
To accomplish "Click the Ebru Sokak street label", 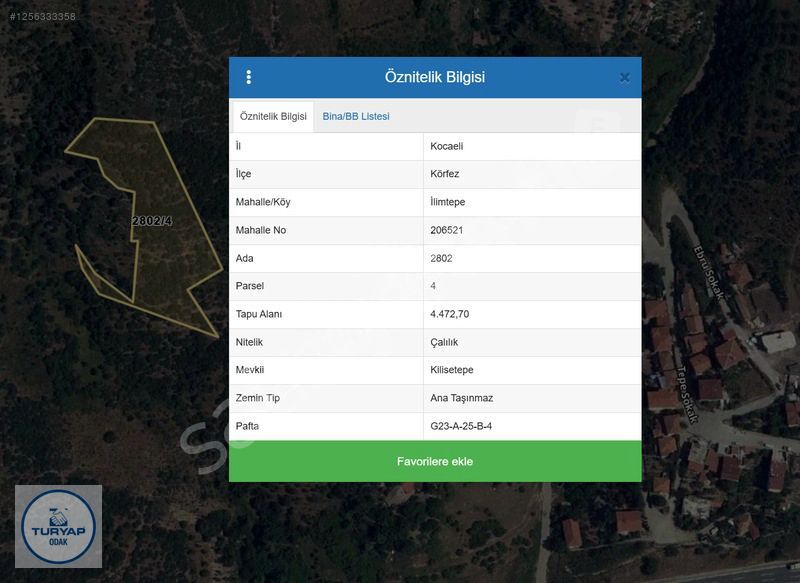I will (x=703, y=267).
